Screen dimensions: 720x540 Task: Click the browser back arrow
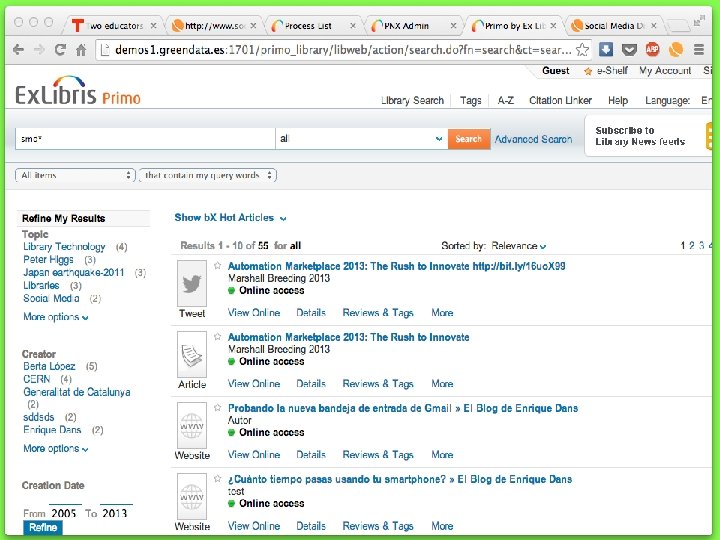[x=18, y=49]
